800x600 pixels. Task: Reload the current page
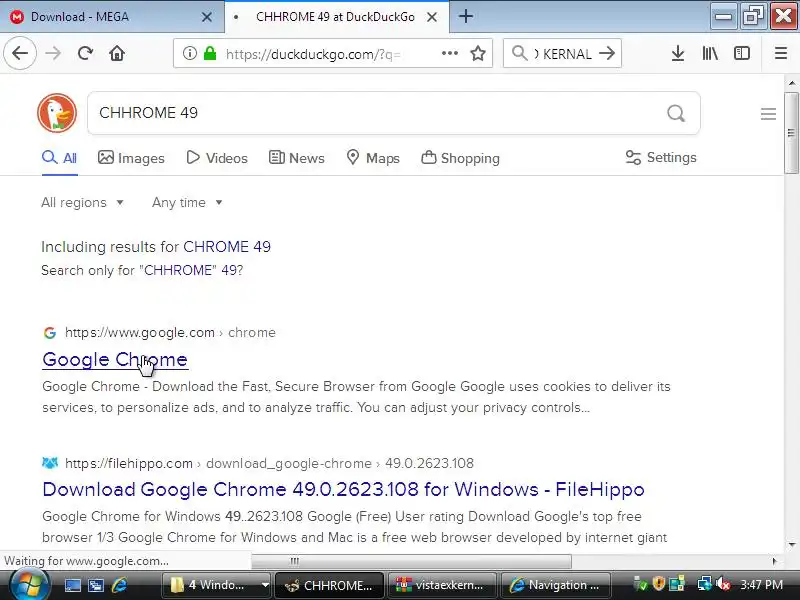click(x=85, y=53)
